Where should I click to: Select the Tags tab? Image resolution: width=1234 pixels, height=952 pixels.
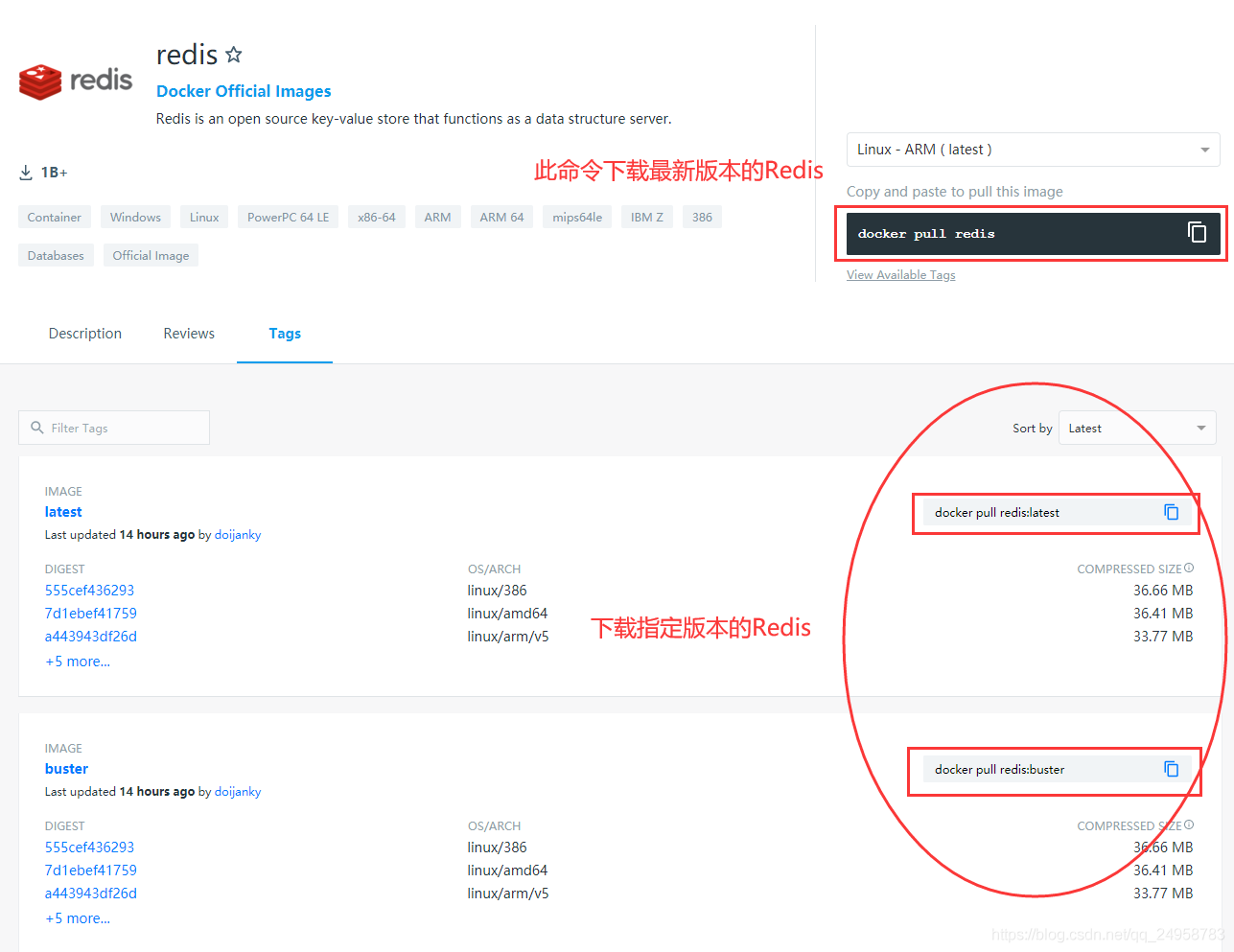click(285, 334)
